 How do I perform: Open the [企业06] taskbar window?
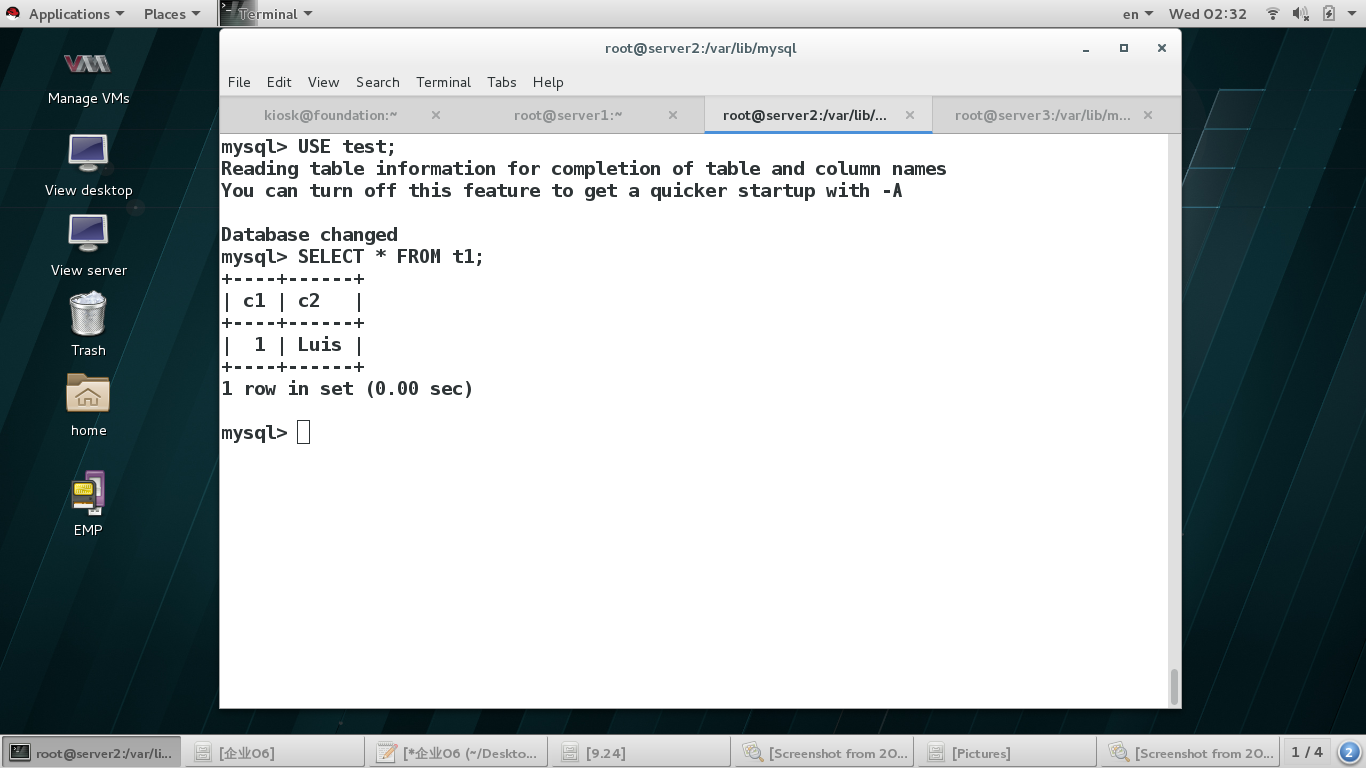[x=275, y=752]
